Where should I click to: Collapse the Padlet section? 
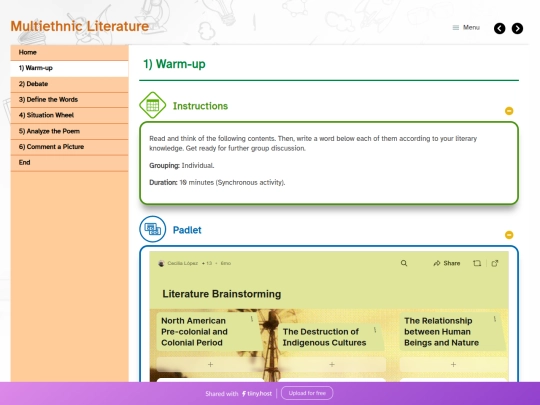pos(509,235)
